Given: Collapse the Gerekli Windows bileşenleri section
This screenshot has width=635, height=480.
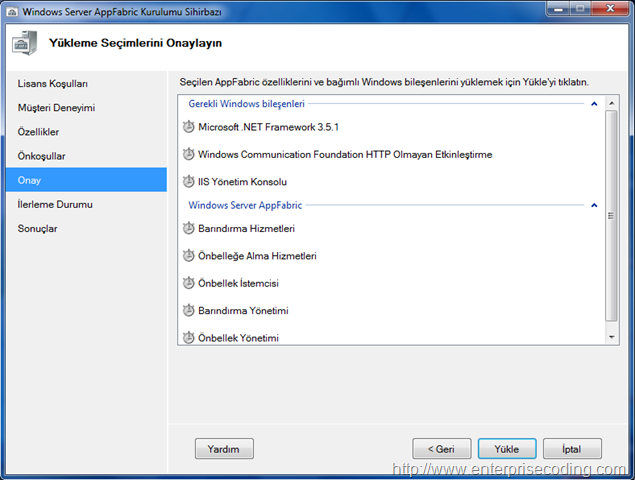Looking at the screenshot, I should (594, 104).
